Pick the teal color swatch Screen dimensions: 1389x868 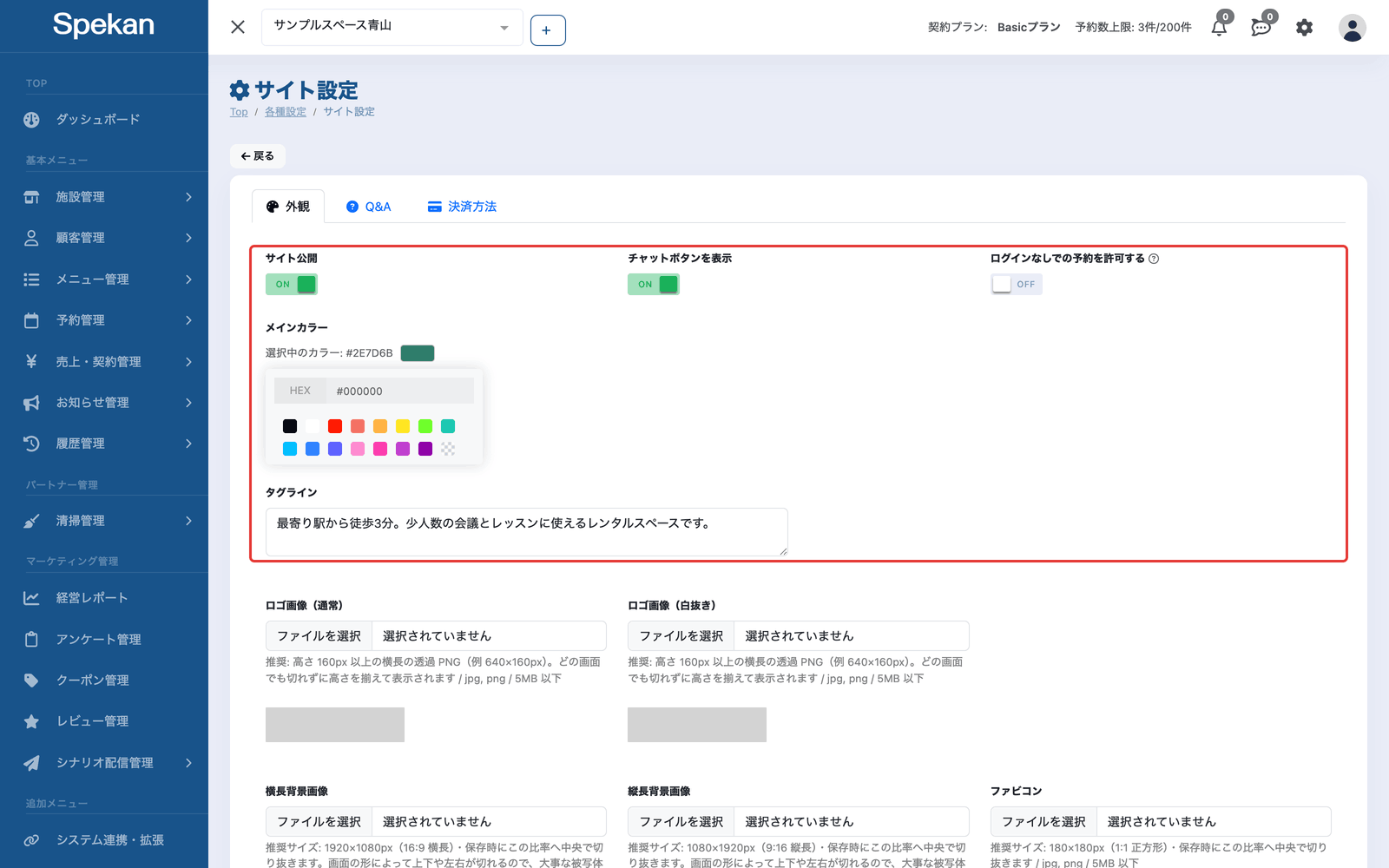point(448,426)
